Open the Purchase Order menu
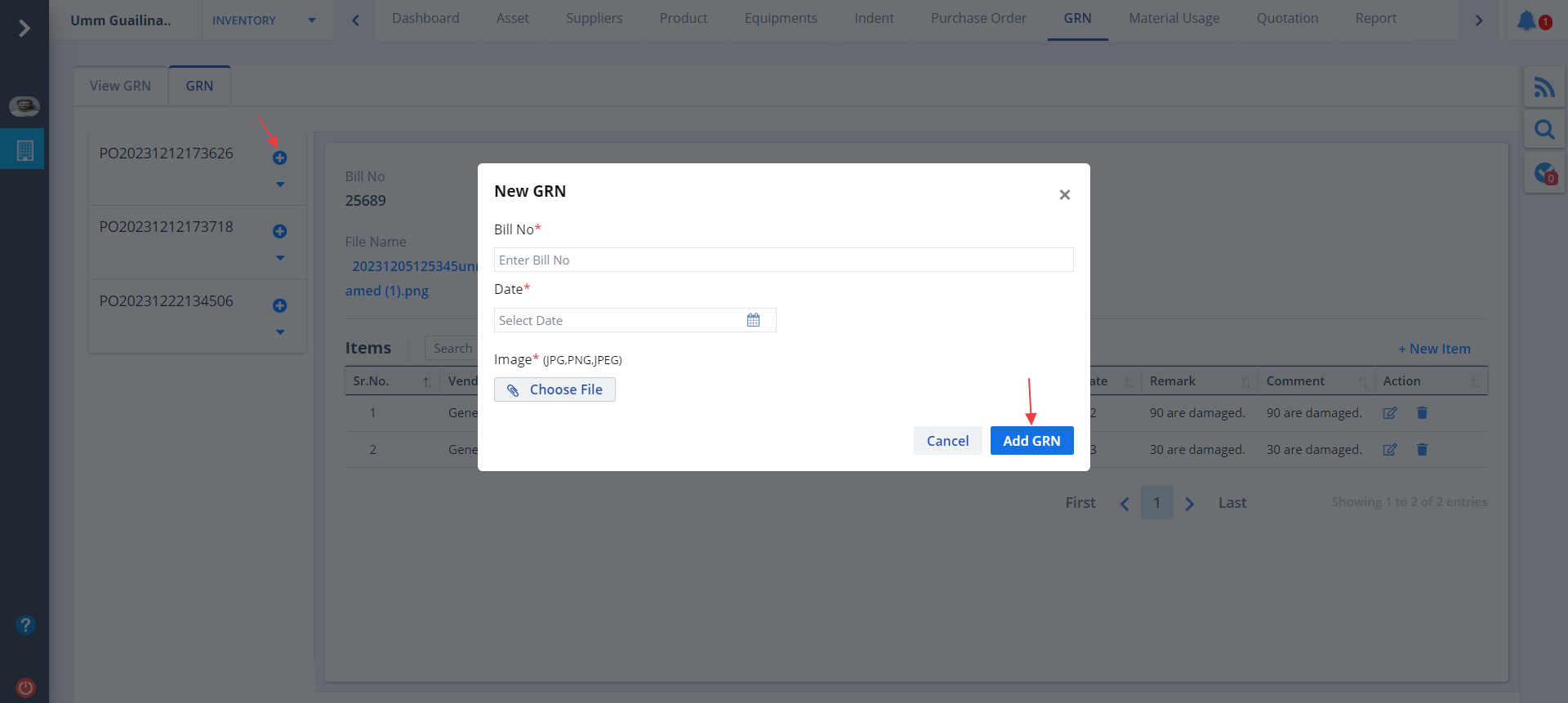 coord(978,18)
